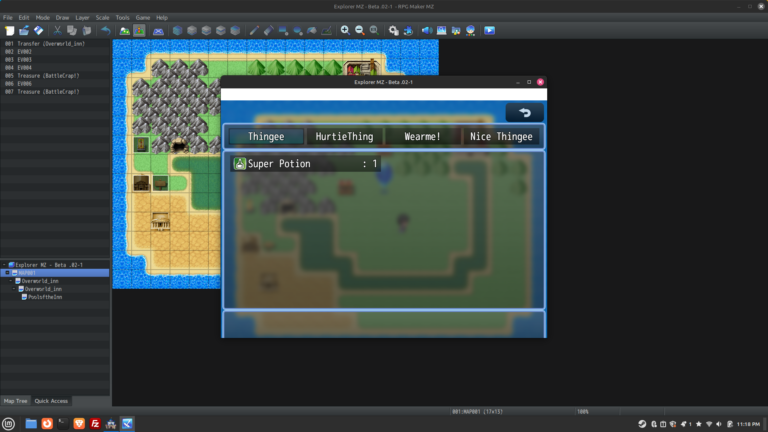This screenshot has width=768, height=432.
Task: Select the Thingee item category
Action: click(266, 137)
